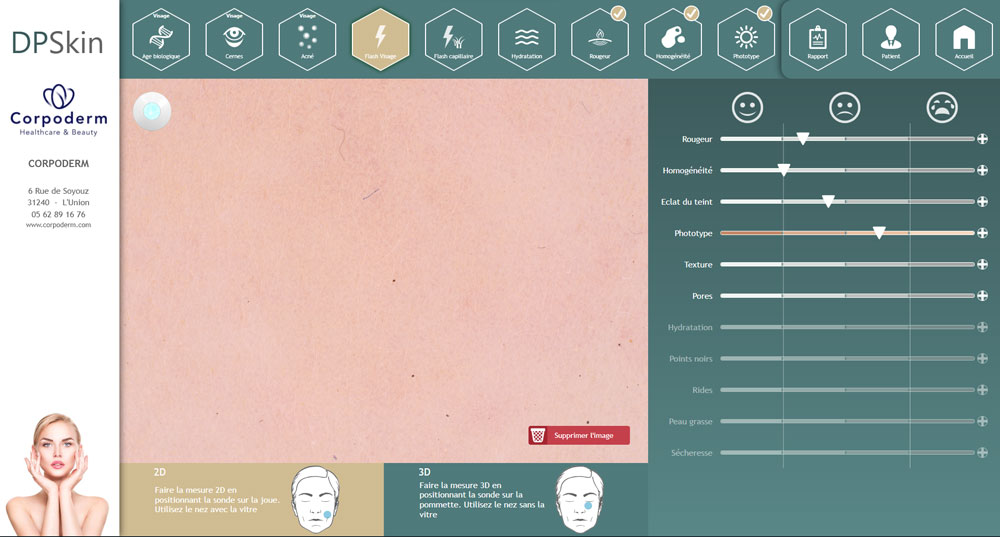Open the Homogénéité analysis

(673, 38)
